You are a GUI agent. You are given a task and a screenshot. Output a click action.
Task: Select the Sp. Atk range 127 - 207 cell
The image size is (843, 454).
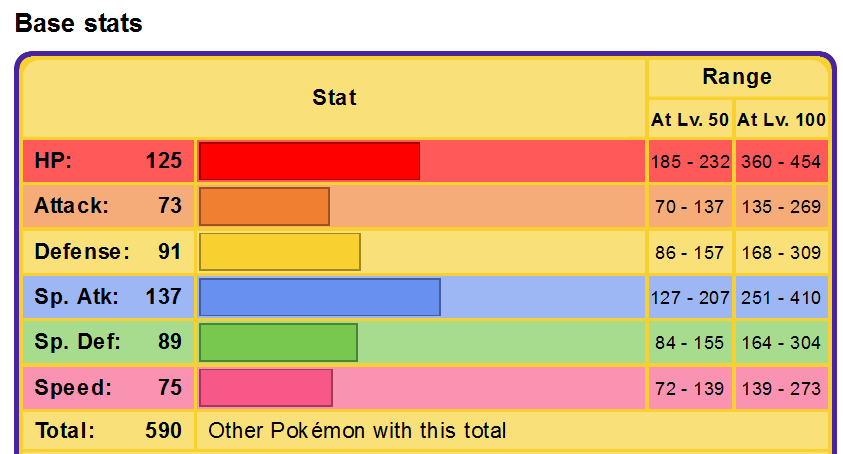click(x=690, y=298)
